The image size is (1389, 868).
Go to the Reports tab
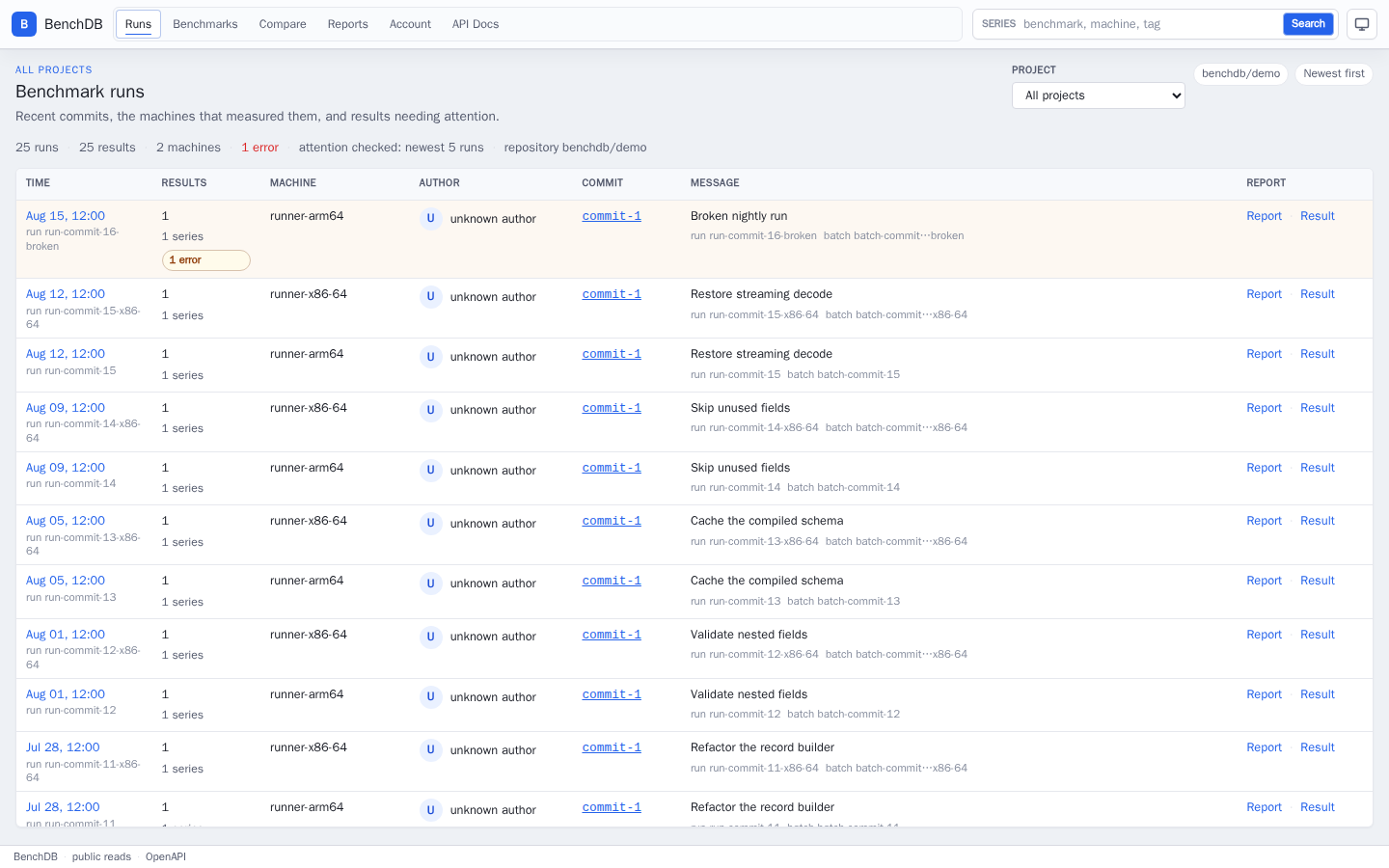tap(348, 24)
